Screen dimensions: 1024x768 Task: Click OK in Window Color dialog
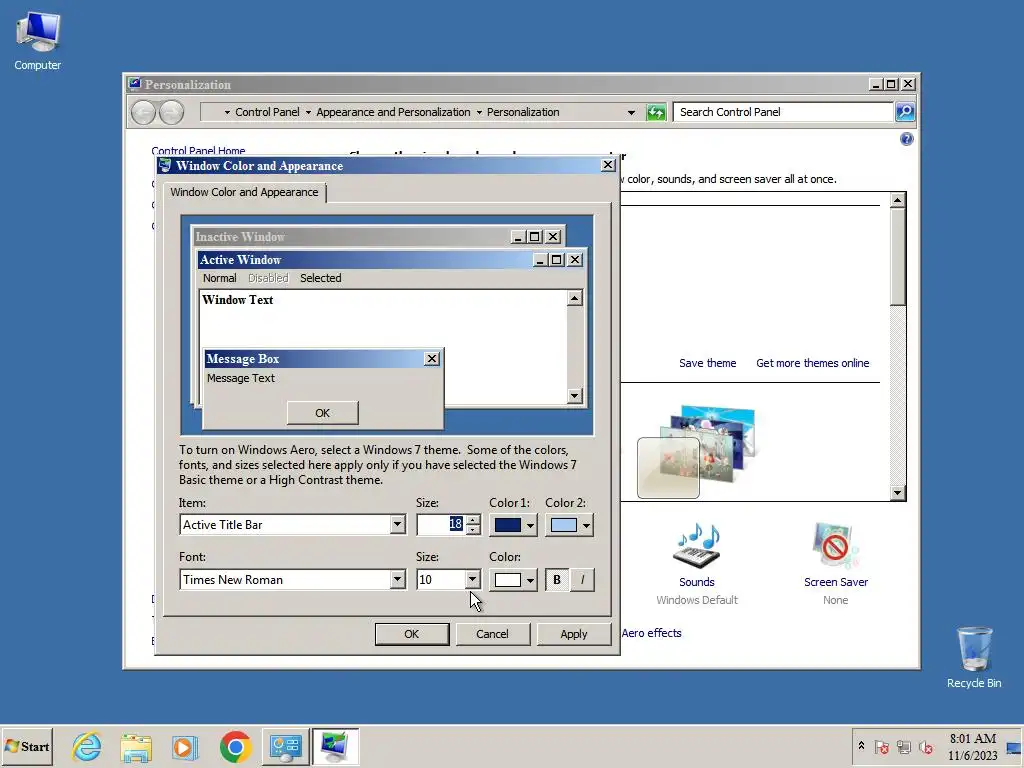(x=411, y=634)
